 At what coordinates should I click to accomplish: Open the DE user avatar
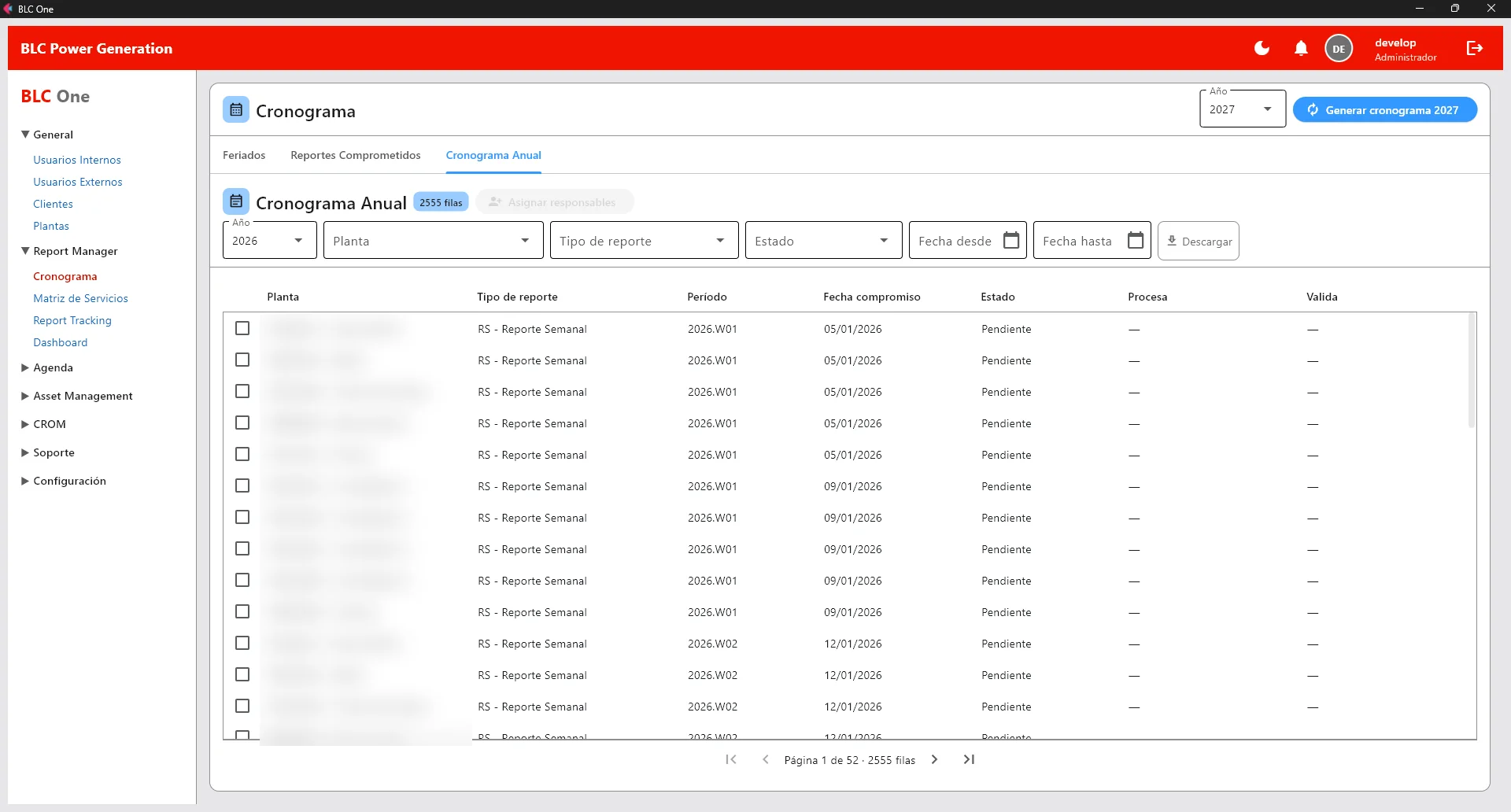tap(1339, 48)
